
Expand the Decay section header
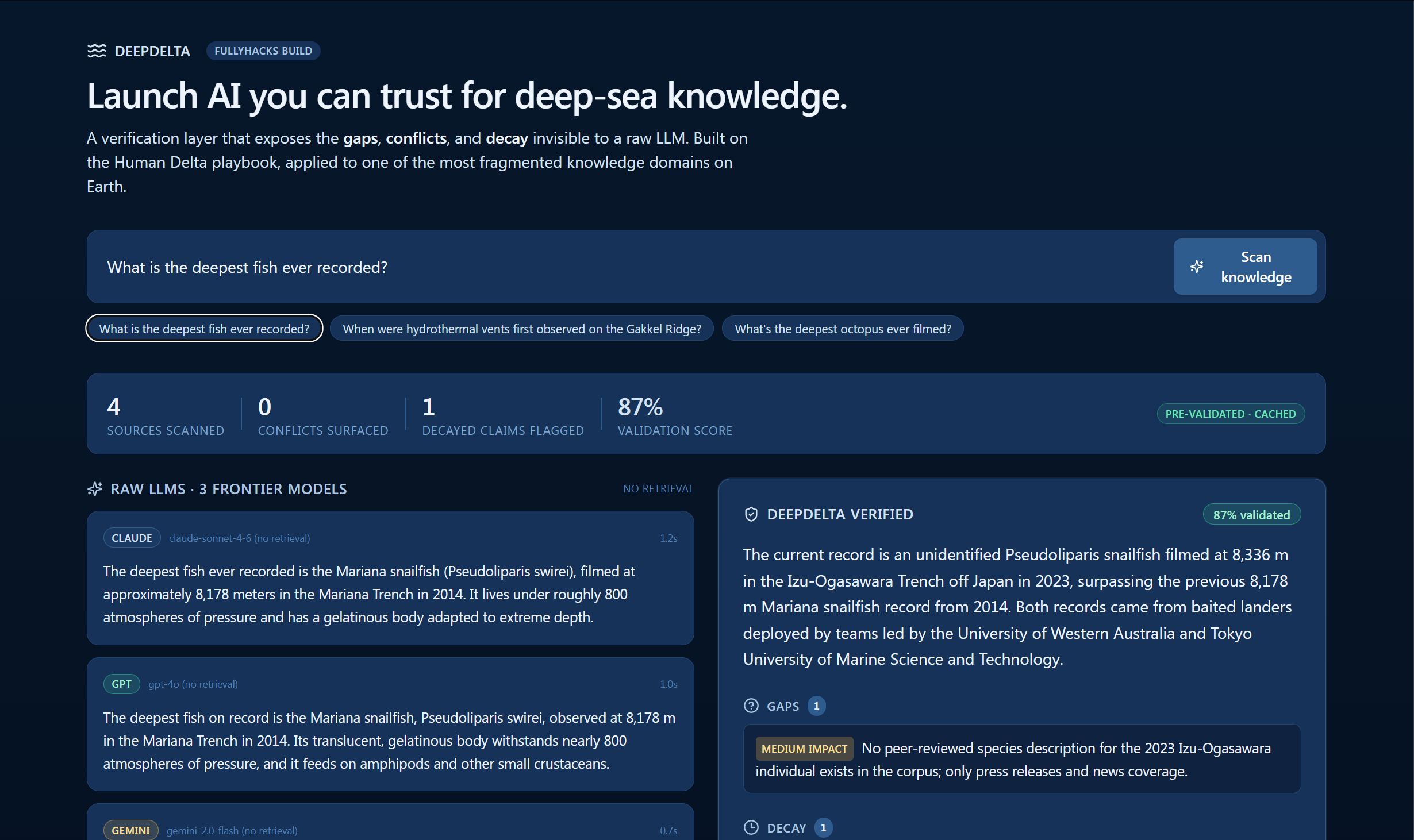tap(786, 828)
